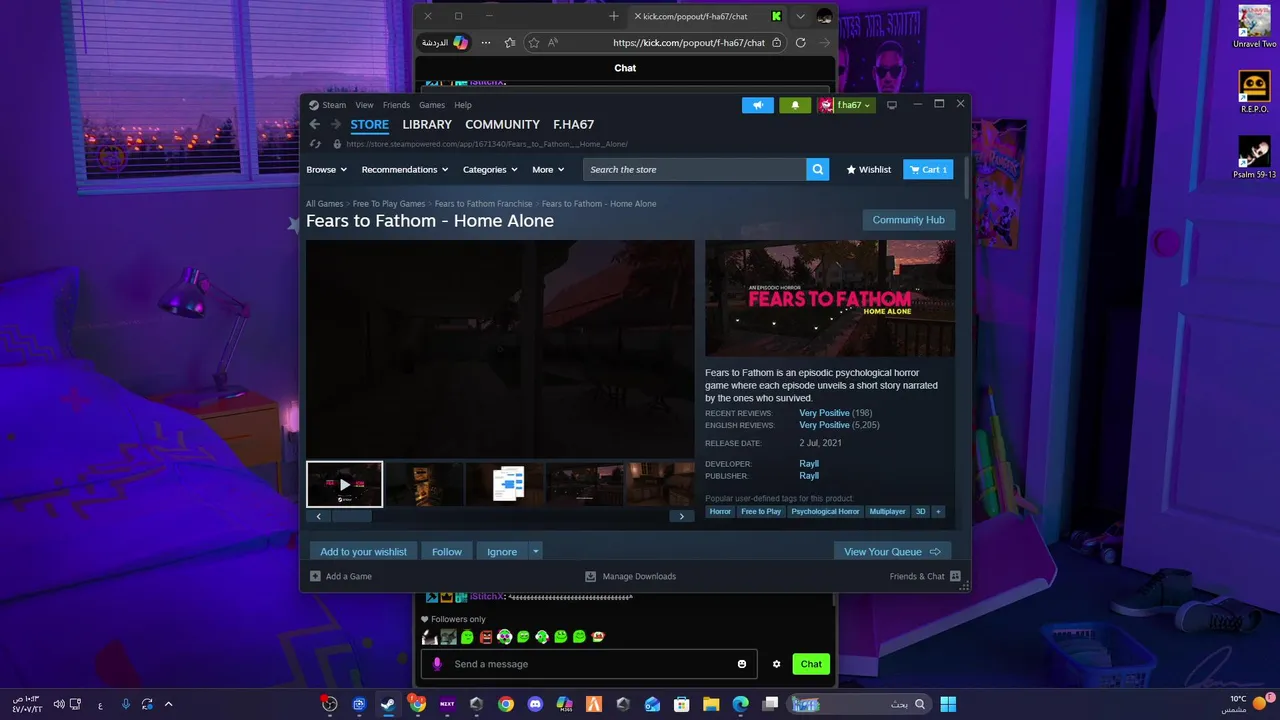Click Read aloud icon in address bar

click(x=553, y=43)
